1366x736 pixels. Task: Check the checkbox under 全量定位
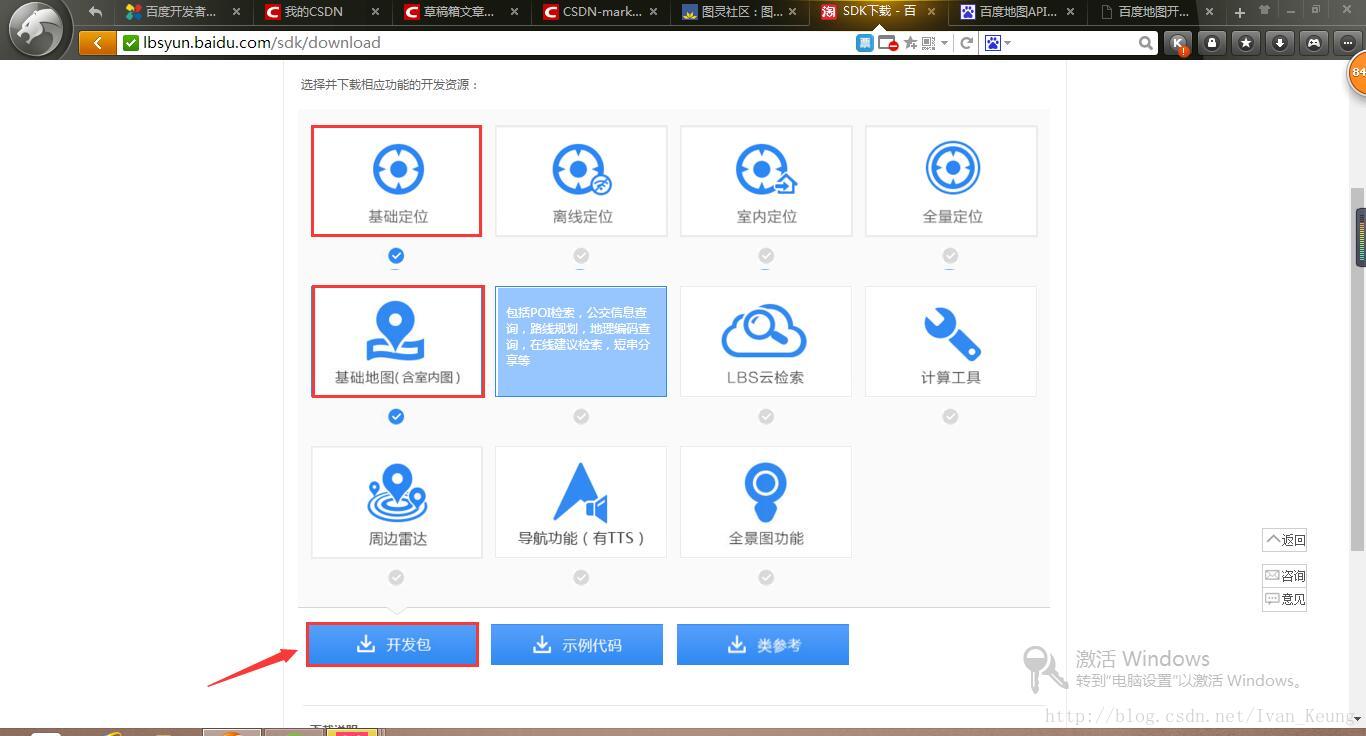click(x=950, y=256)
